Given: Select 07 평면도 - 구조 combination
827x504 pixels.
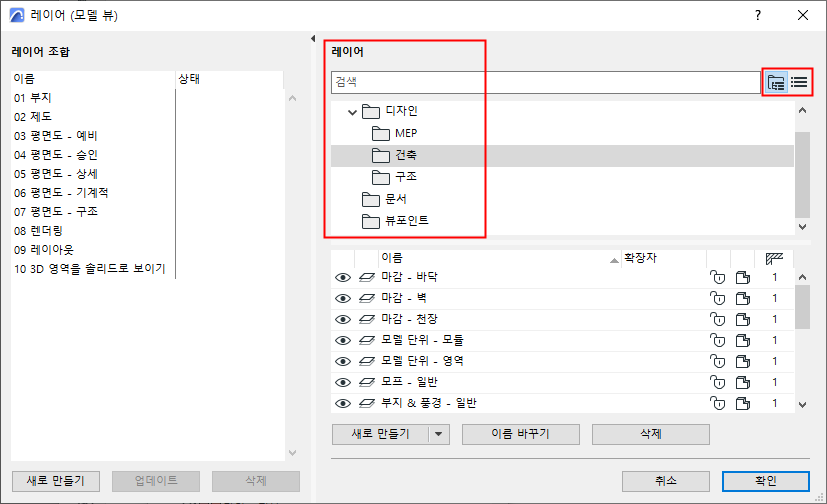Looking at the screenshot, I should click(x=55, y=212).
